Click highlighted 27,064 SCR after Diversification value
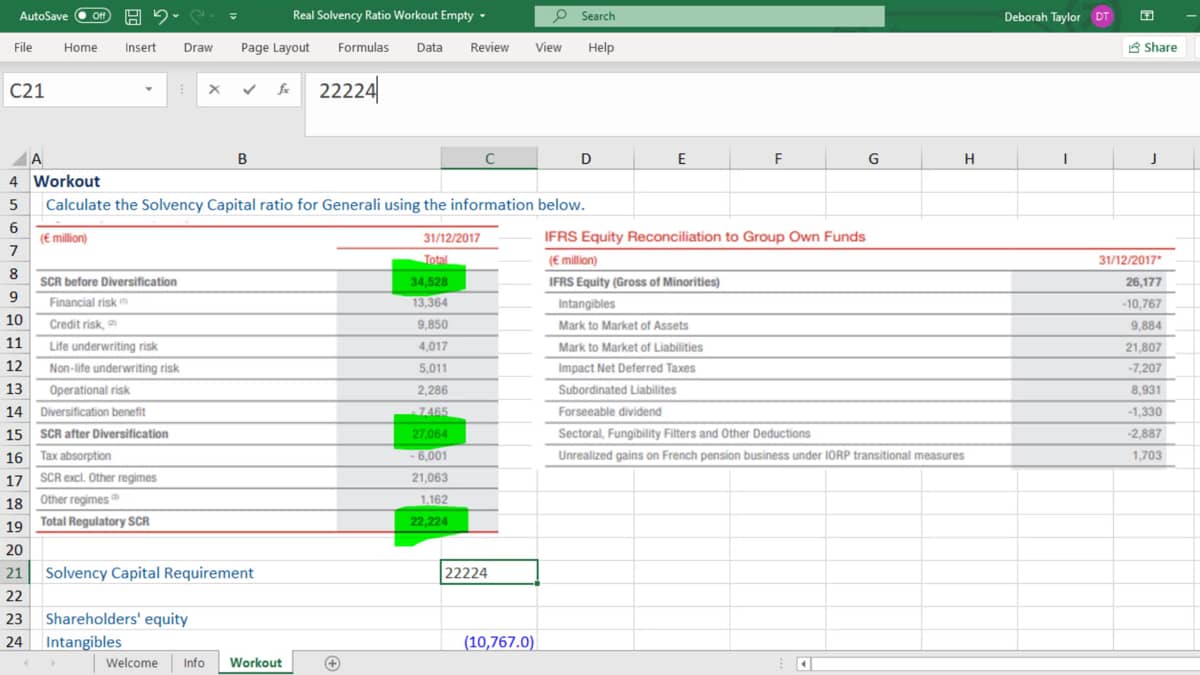 [430, 434]
